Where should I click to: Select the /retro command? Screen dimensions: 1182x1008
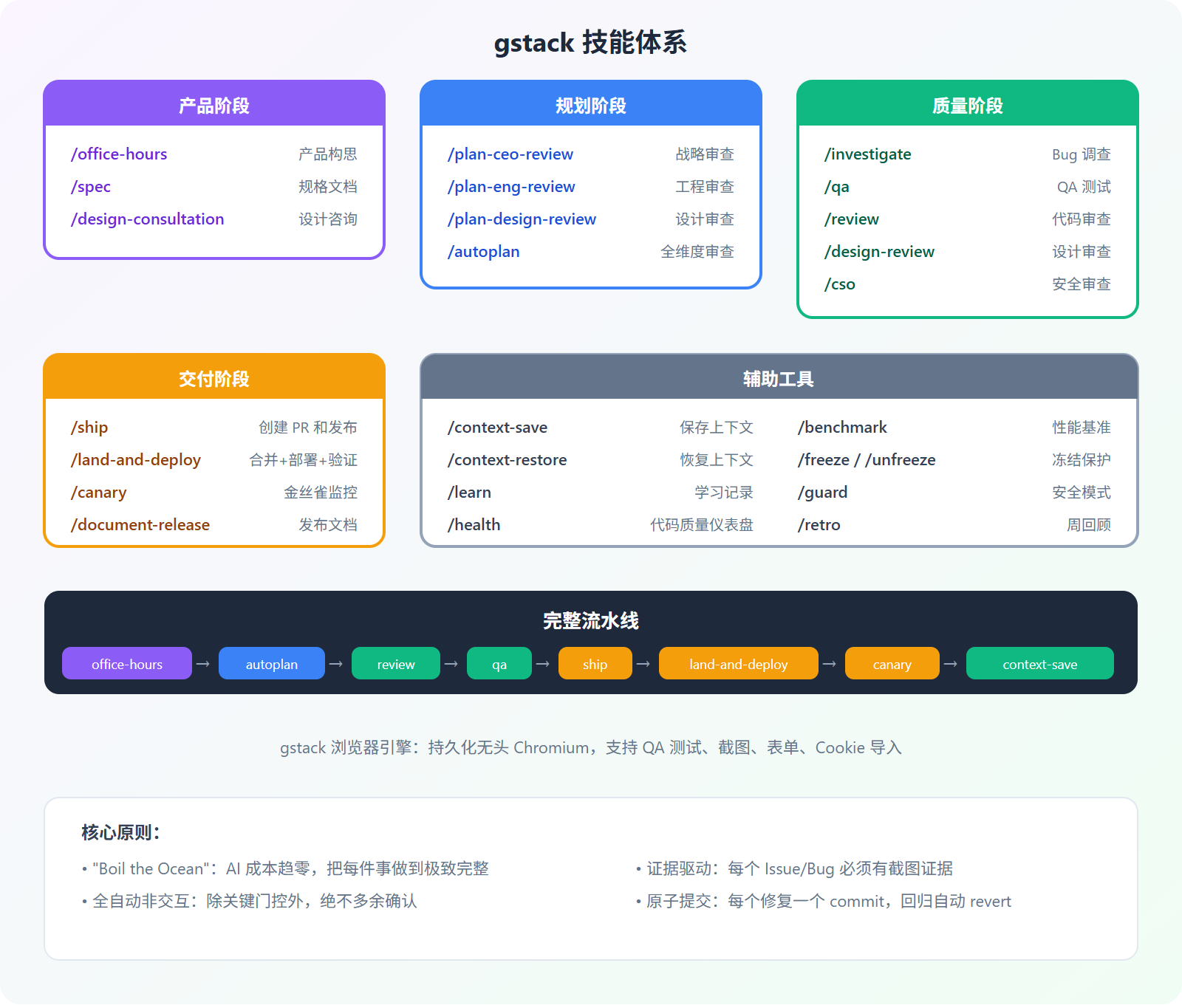point(819,524)
